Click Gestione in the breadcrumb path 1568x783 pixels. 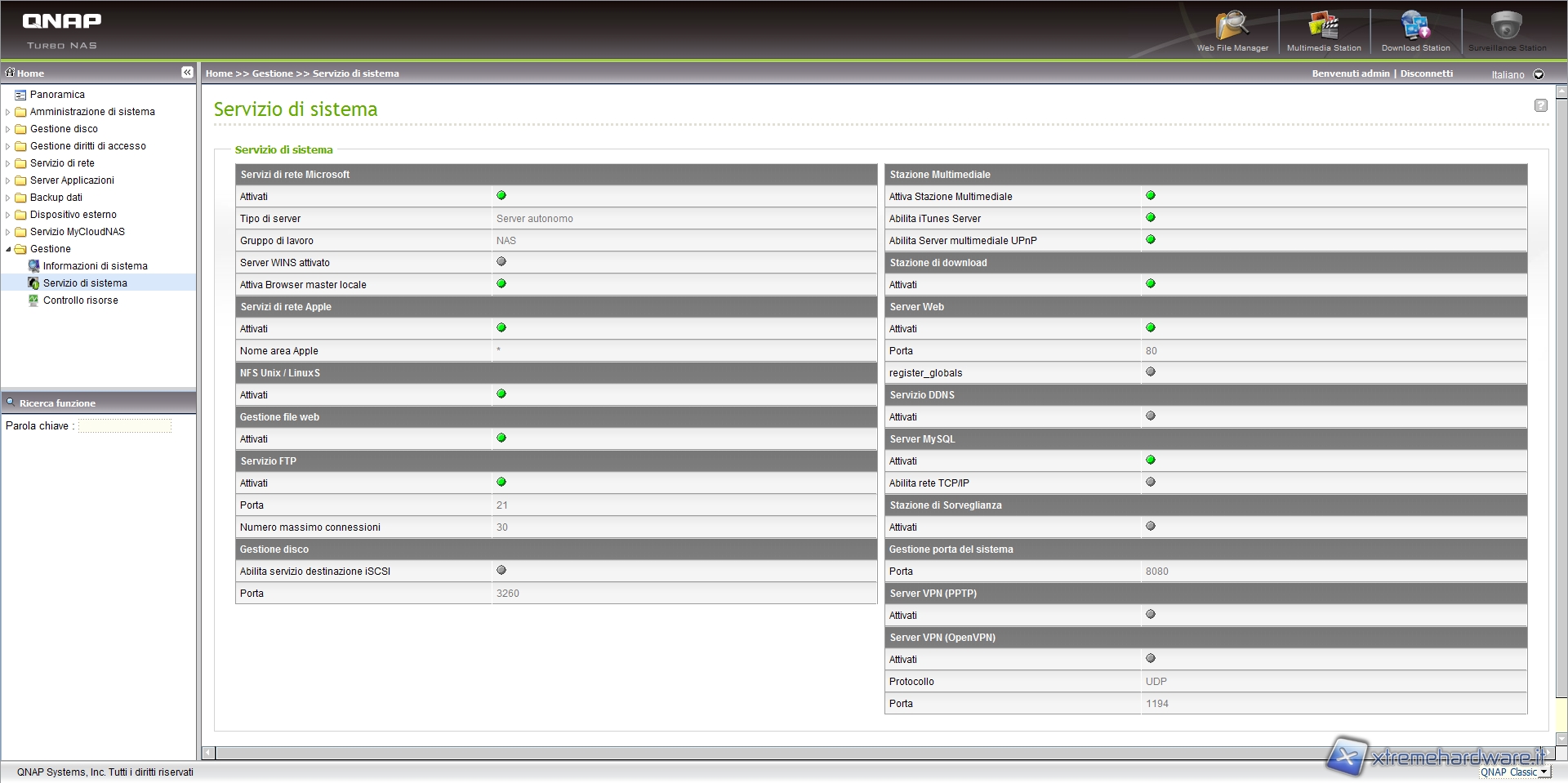pyautogui.click(x=272, y=73)
